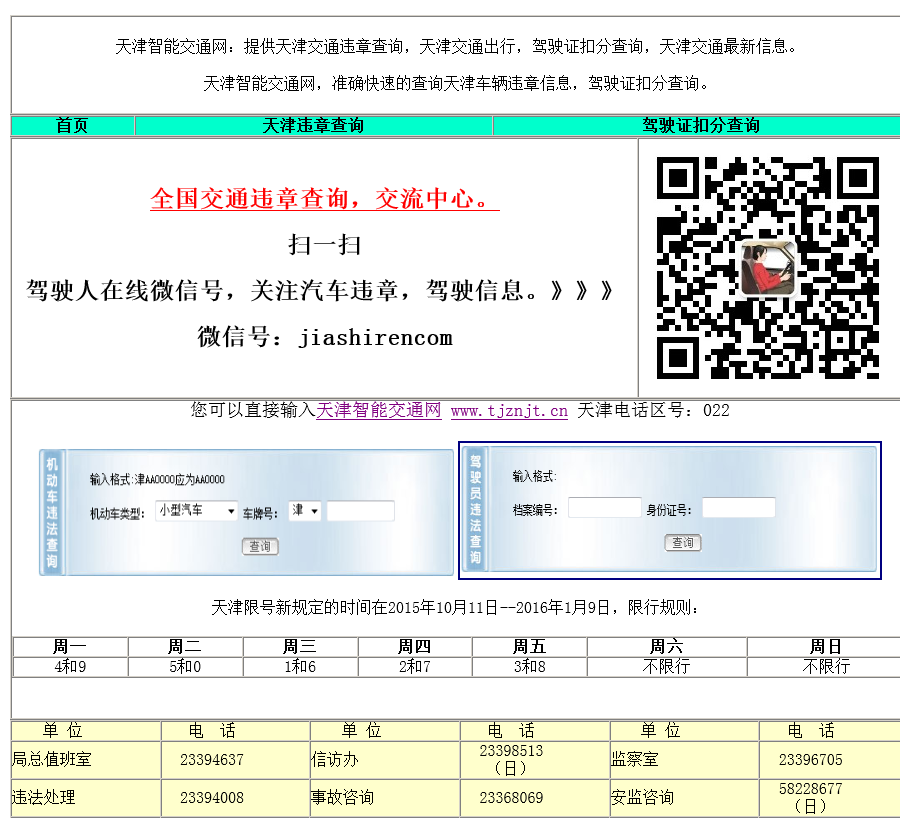Viewport: 900px width, 818px height.
Task: Select phone number 23396705
Action: coord(810,760)
